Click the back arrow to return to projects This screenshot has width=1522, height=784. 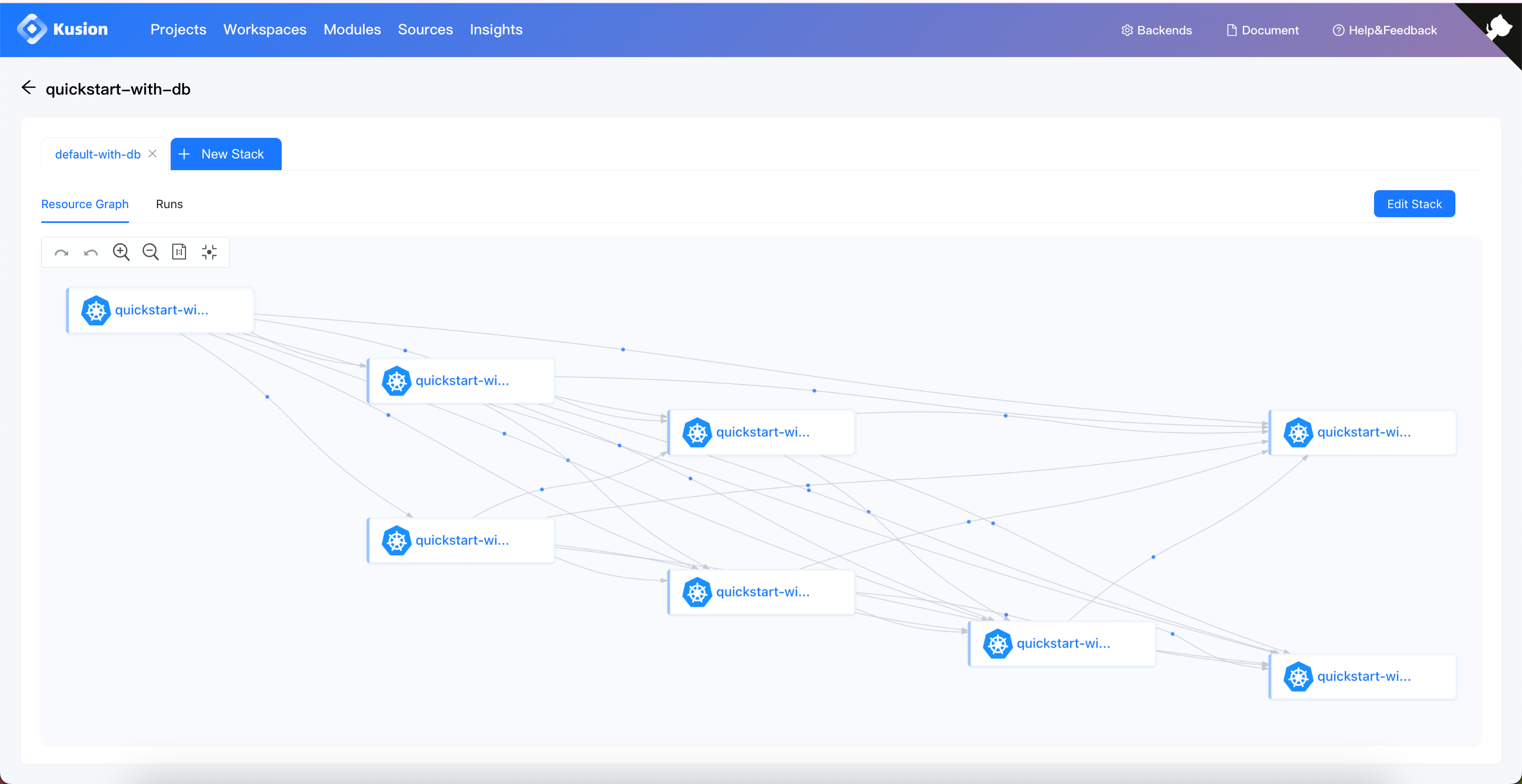pos(28,88)
